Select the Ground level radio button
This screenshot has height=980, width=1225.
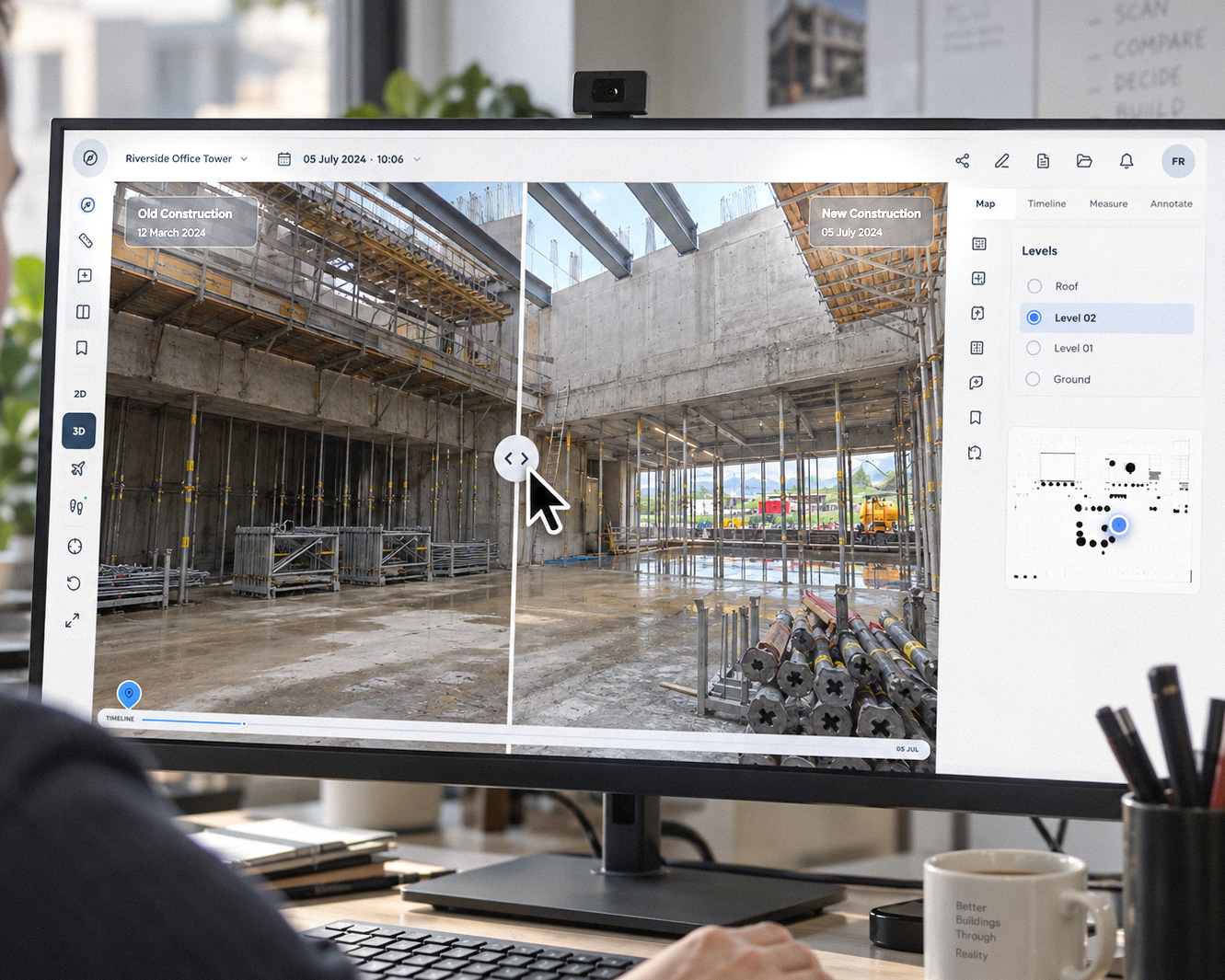coord(1033,379)
